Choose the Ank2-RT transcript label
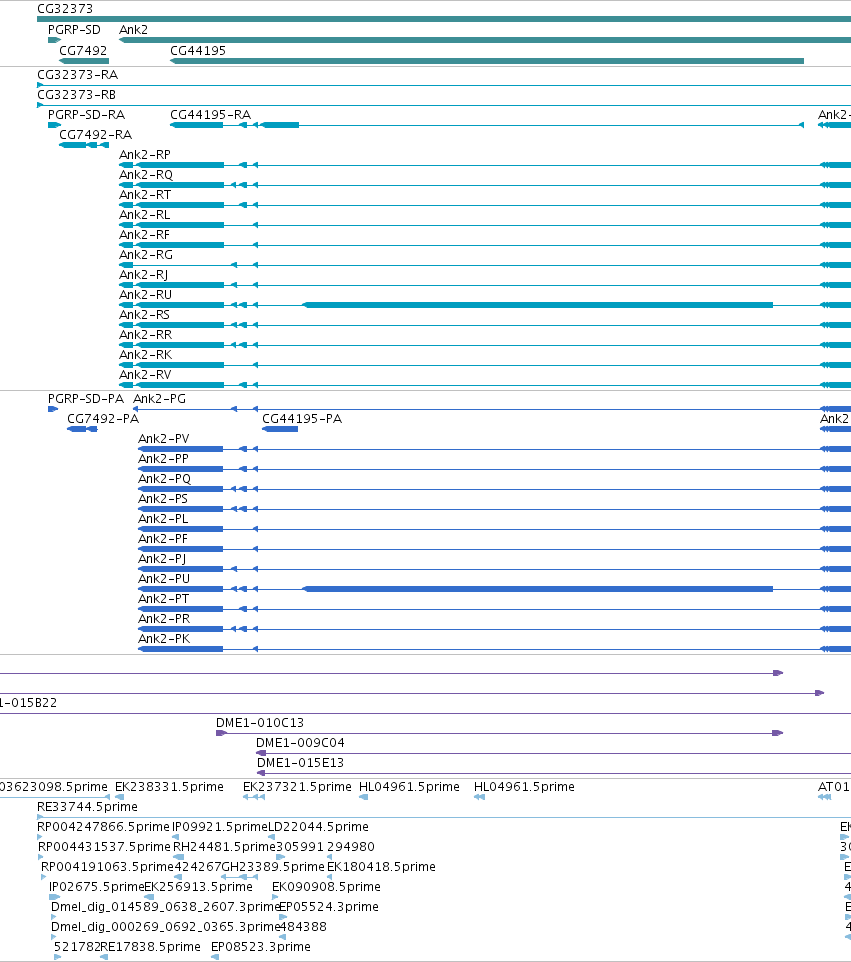This screenshot has height=962, width=851. (145, 195)
